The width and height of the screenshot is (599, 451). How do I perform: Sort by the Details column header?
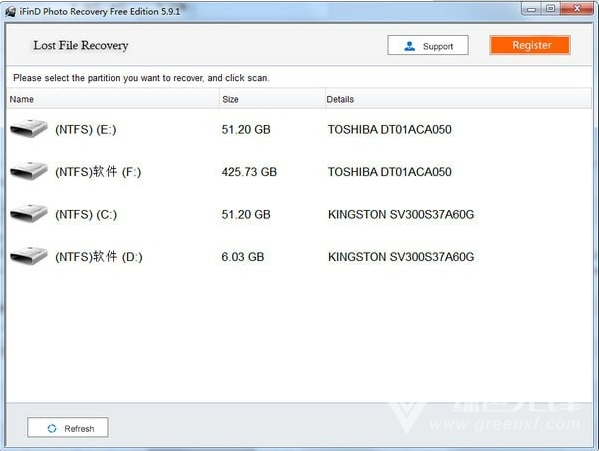(x=458, y=99)
